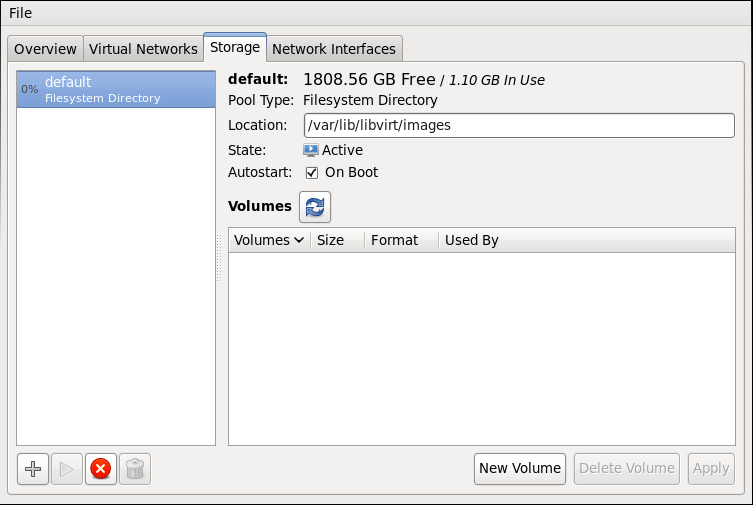This screenshot has width=753, height=505.
Task: Select the Storage tab
Action: coord(235,47)
